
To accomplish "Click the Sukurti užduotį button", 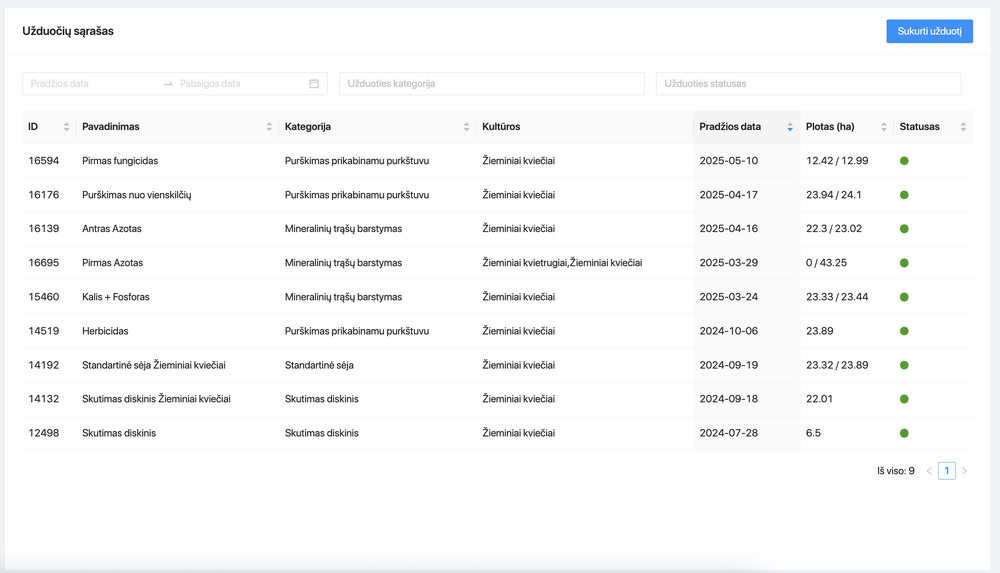I will [929, 31].
